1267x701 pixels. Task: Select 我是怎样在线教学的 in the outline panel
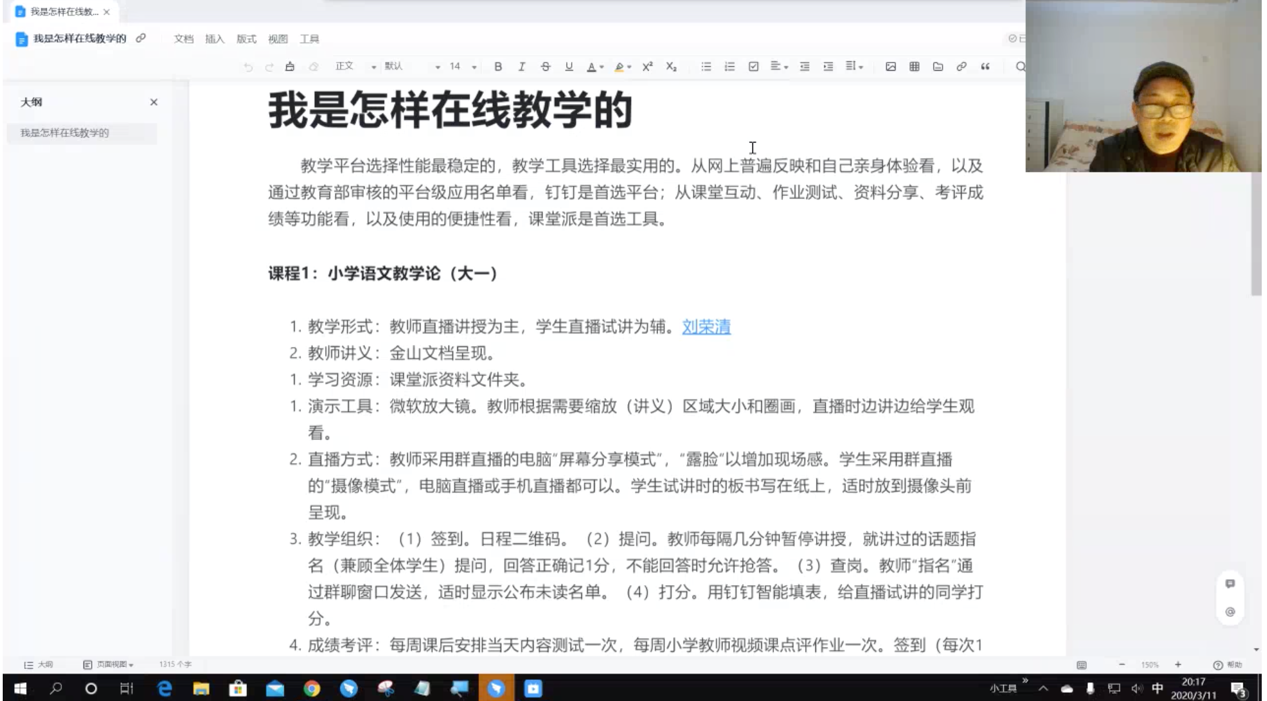[x=65, y=133]
